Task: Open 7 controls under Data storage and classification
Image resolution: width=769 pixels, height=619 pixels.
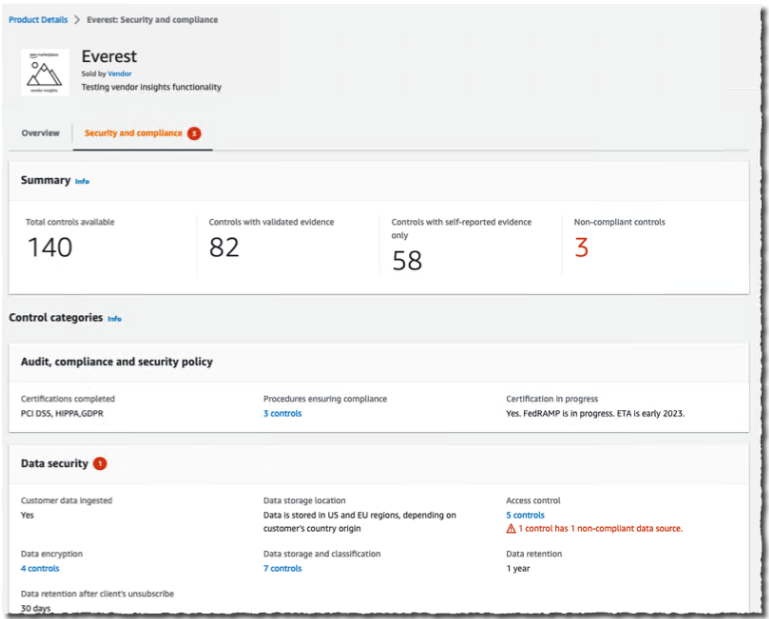Action: click(x=282, y=568)
